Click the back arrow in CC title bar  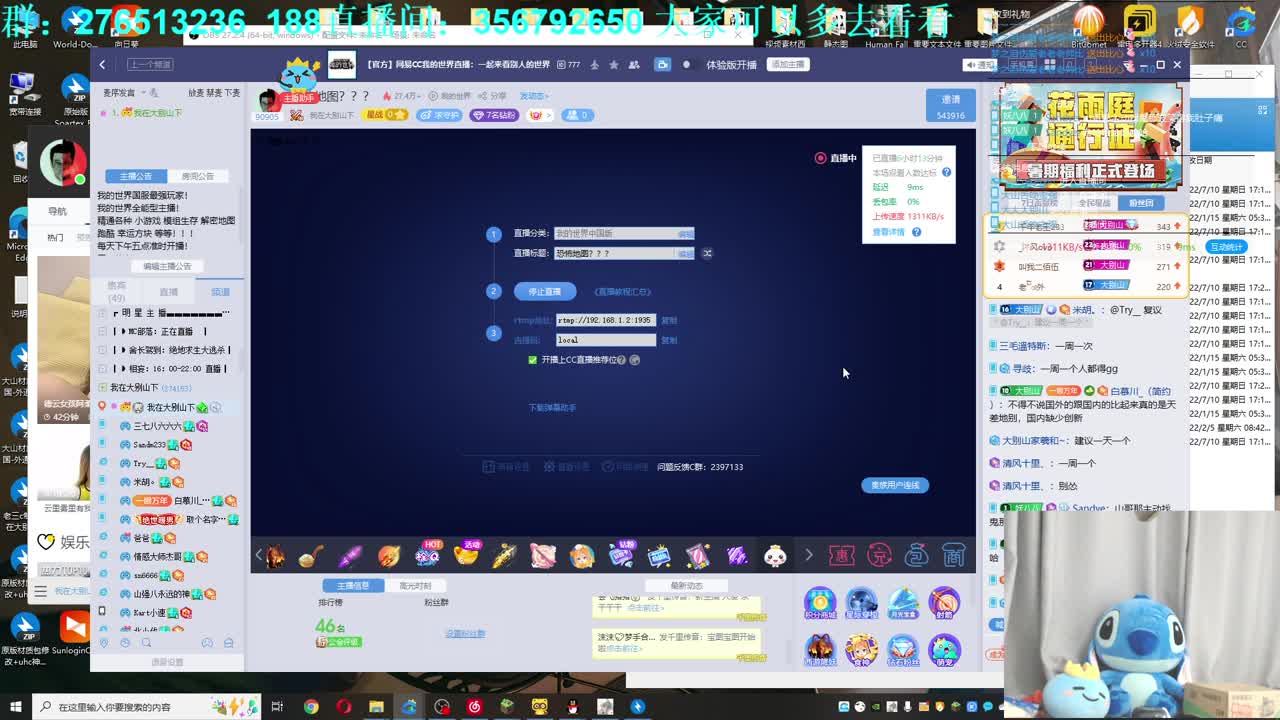coord(102,64)
